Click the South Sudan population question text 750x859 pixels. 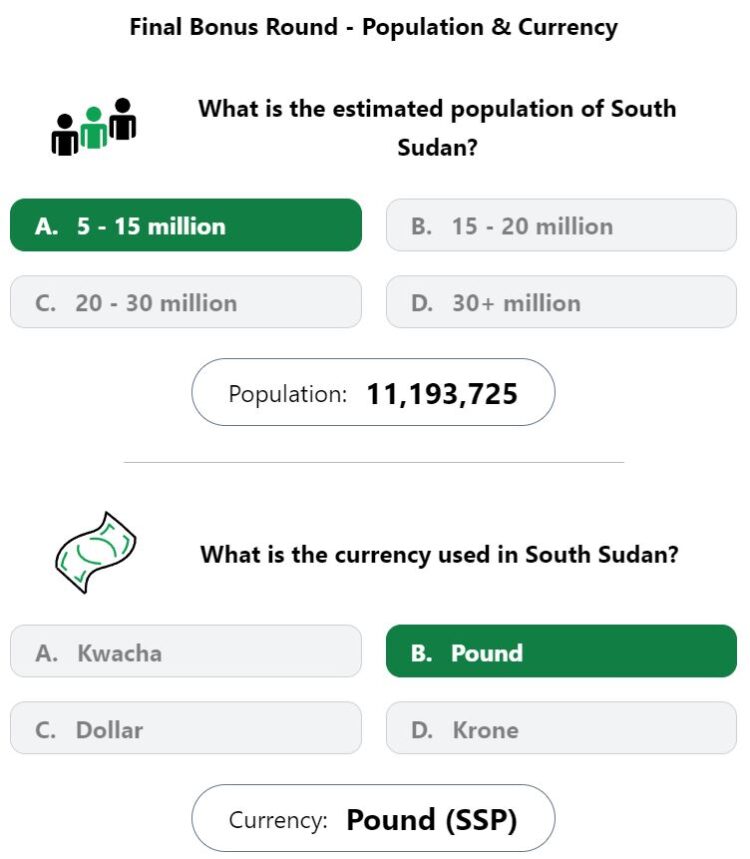(437, 128)
